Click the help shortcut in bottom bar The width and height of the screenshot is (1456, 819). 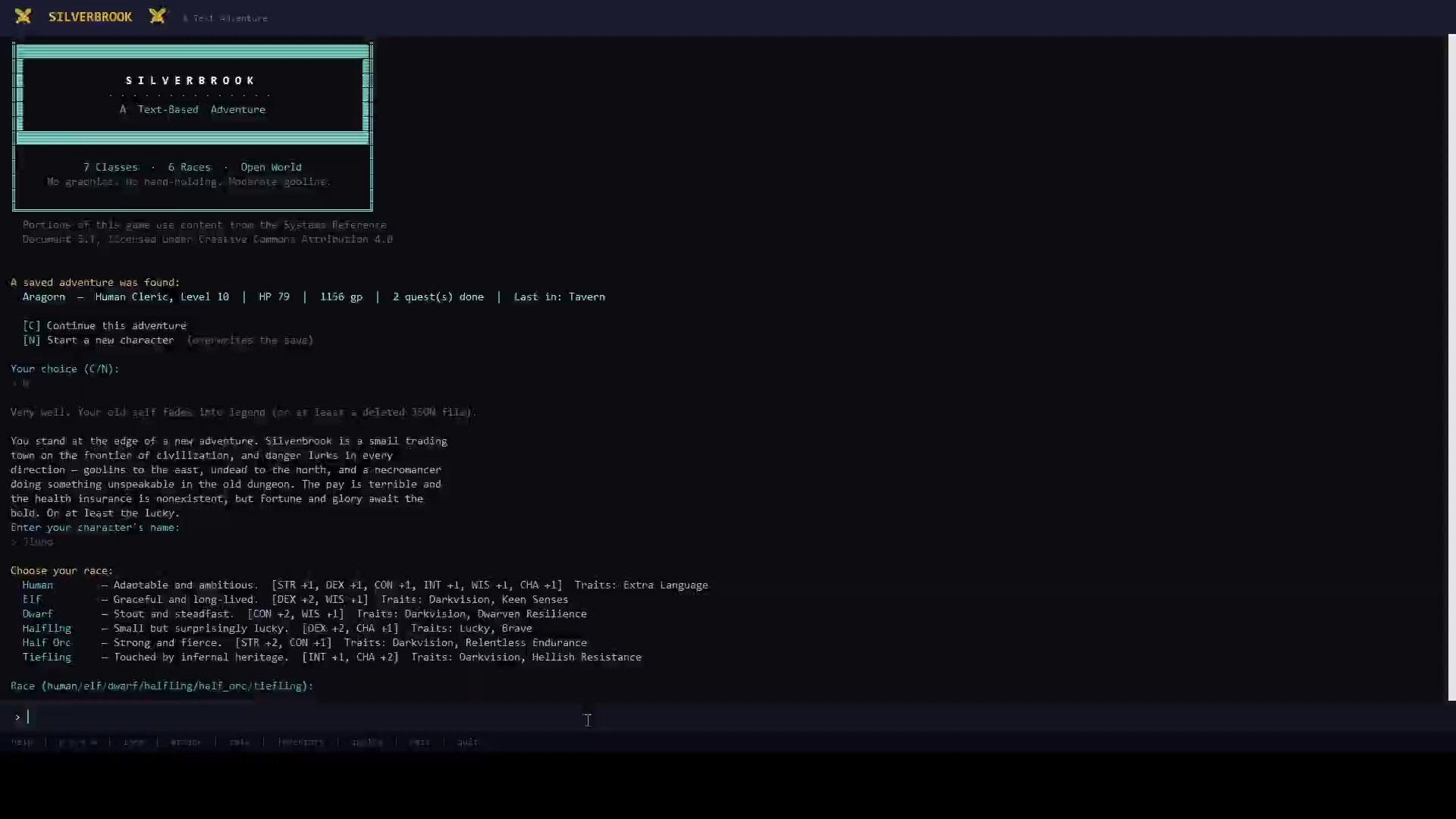[22, 742]
